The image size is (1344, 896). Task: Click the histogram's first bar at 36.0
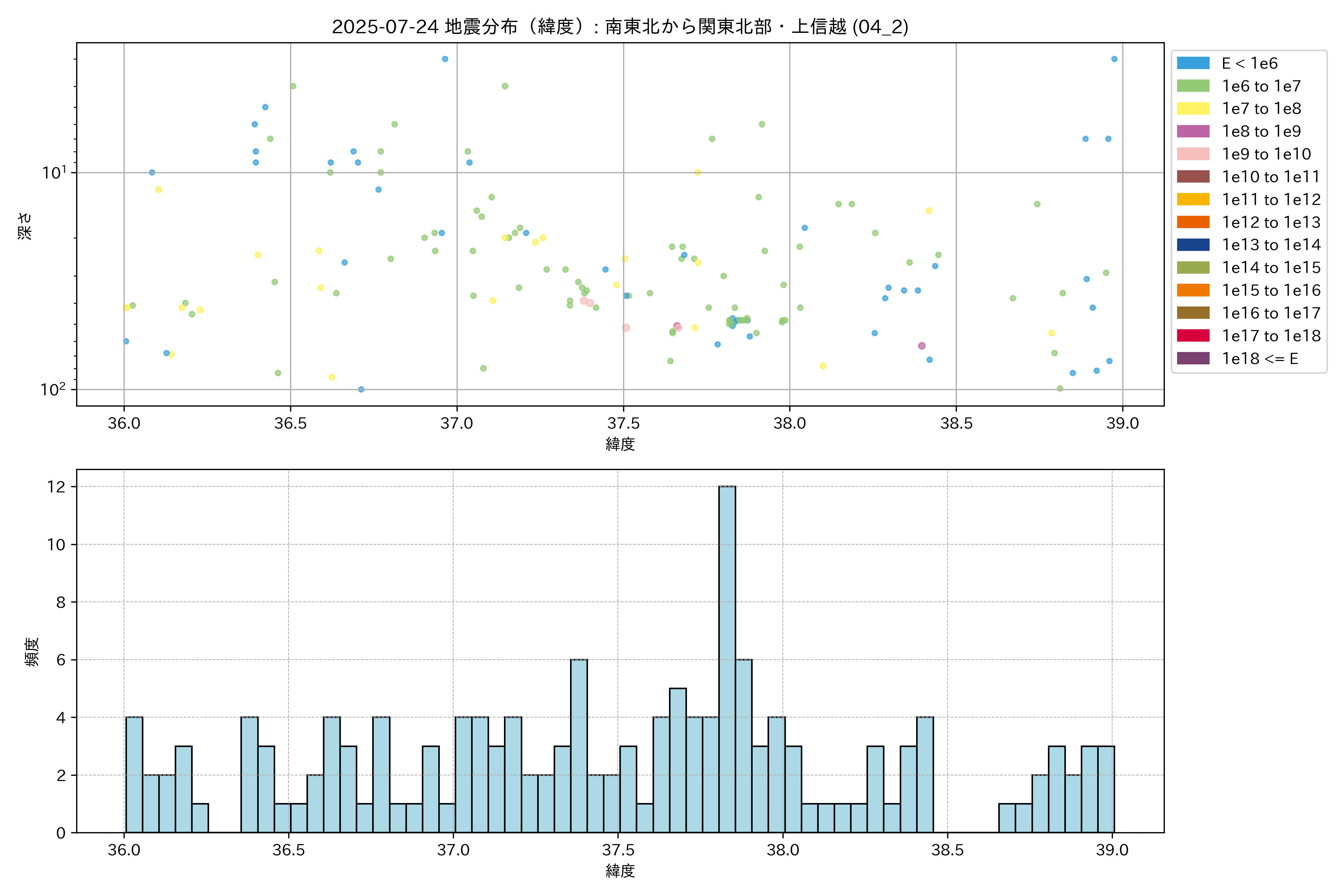[134, 774]
